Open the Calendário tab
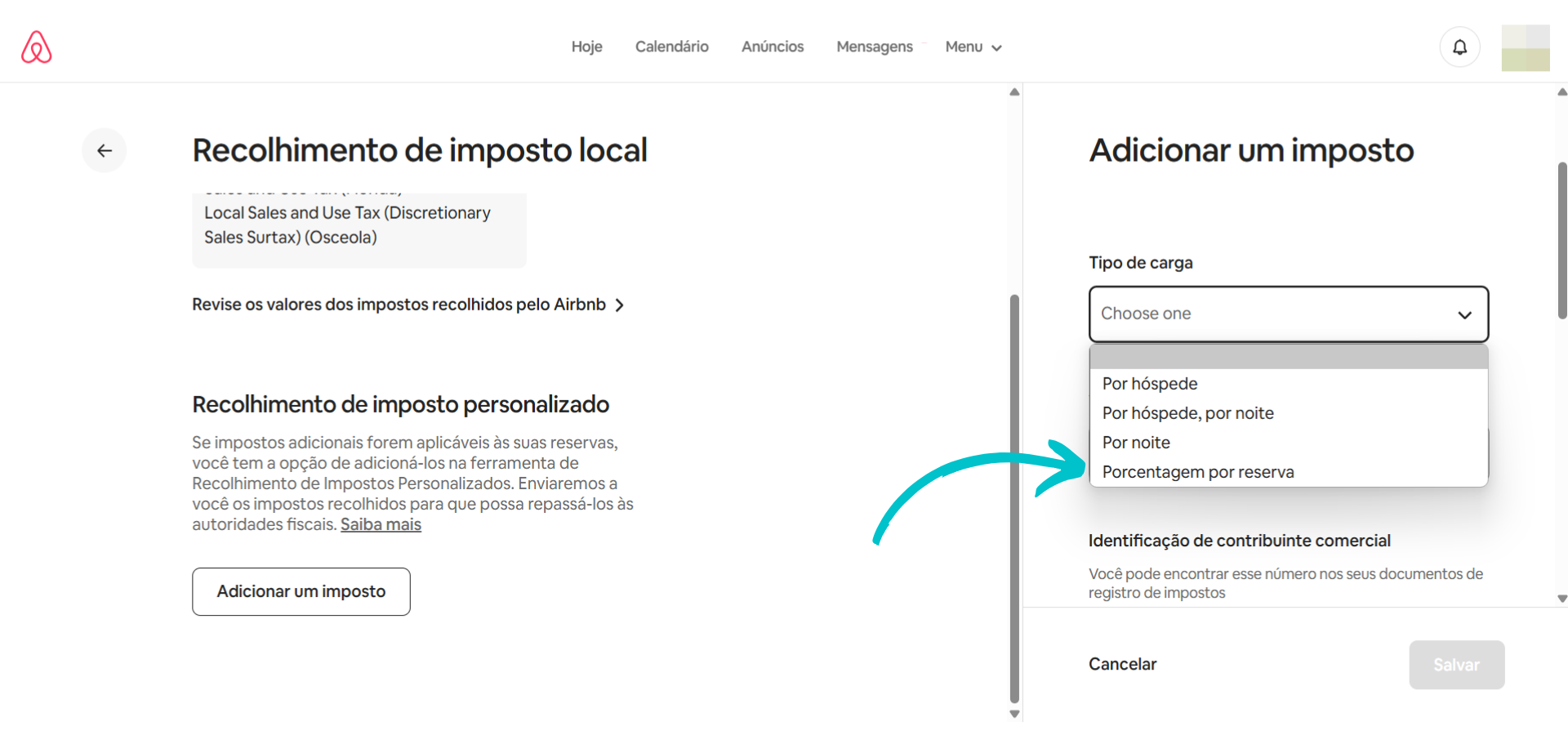Viewport: 1568px width, 735px height. coord(671,47)
